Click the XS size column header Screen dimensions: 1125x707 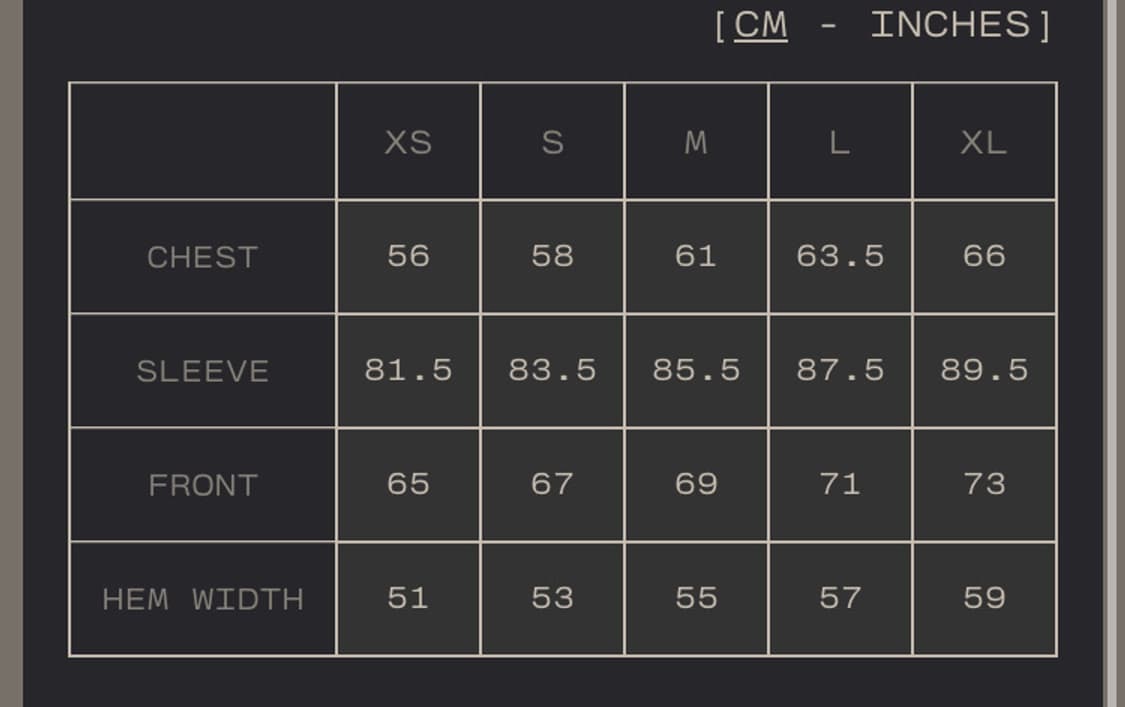click(408, 142)
